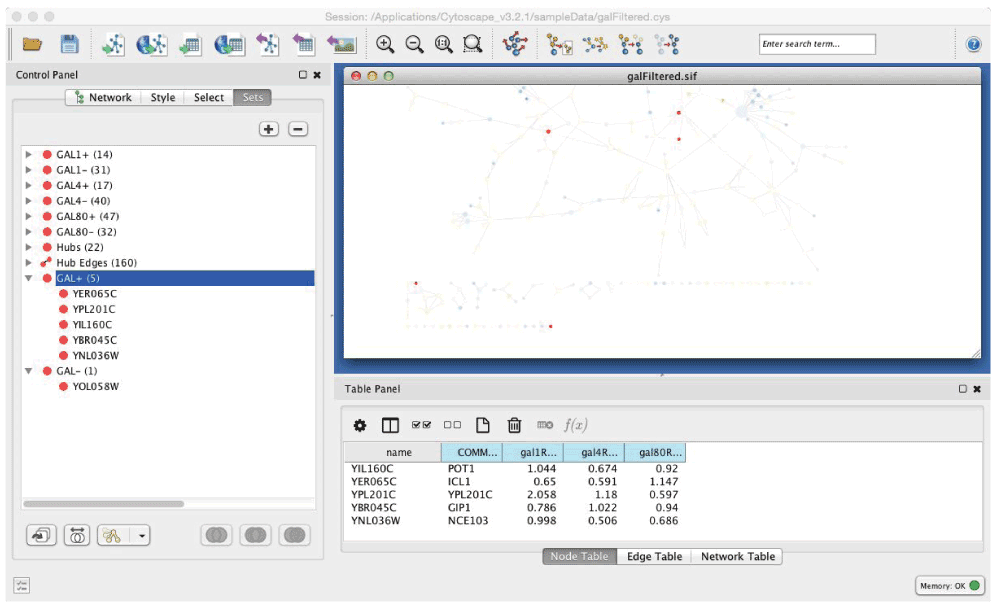The height and width of the screenshot is (610, 1000).
Task: Open Table Panel settings gear
Action: click(x=360, y=425)
